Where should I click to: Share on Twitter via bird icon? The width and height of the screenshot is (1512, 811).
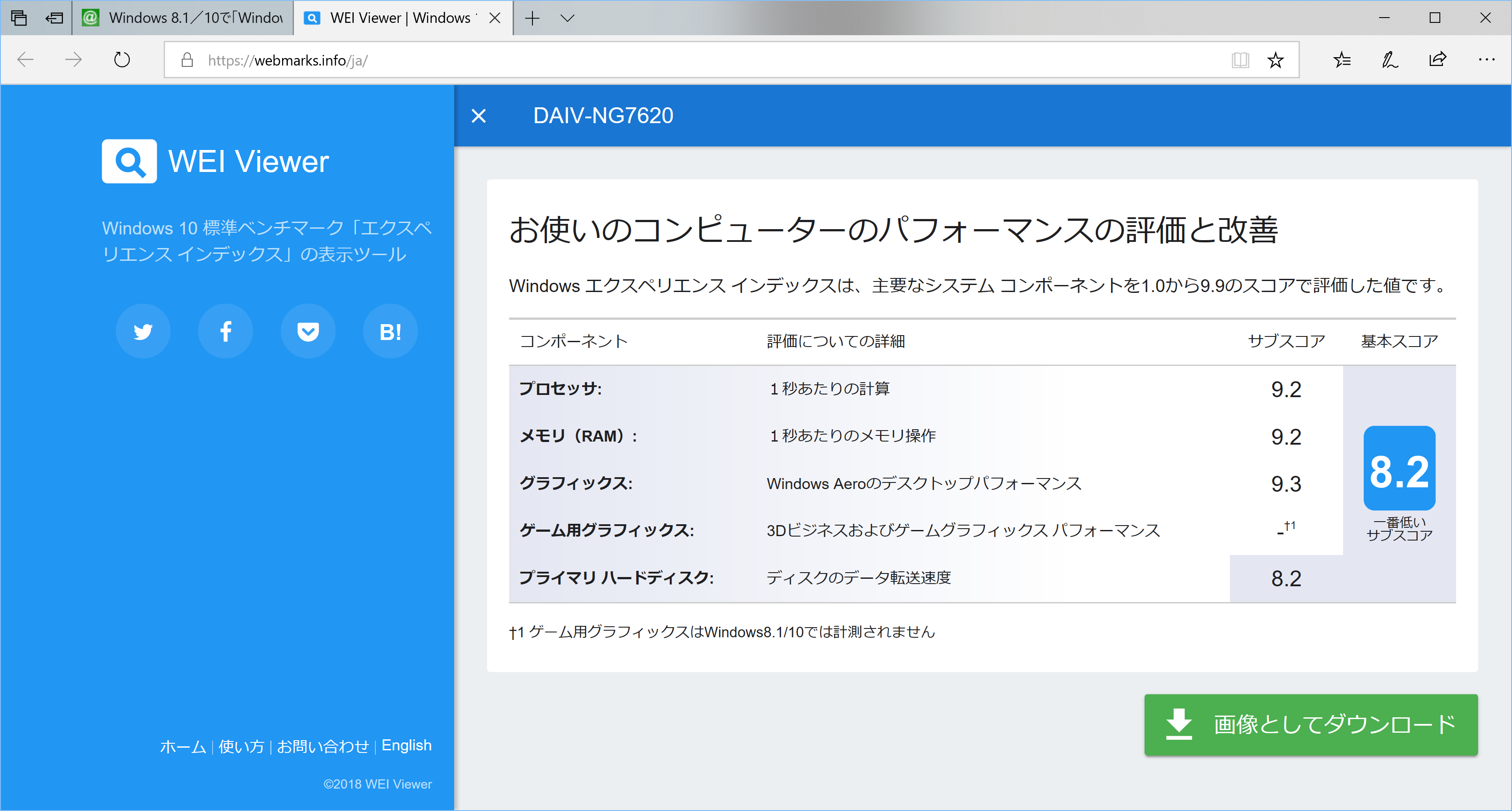click(x=143, y=332)
